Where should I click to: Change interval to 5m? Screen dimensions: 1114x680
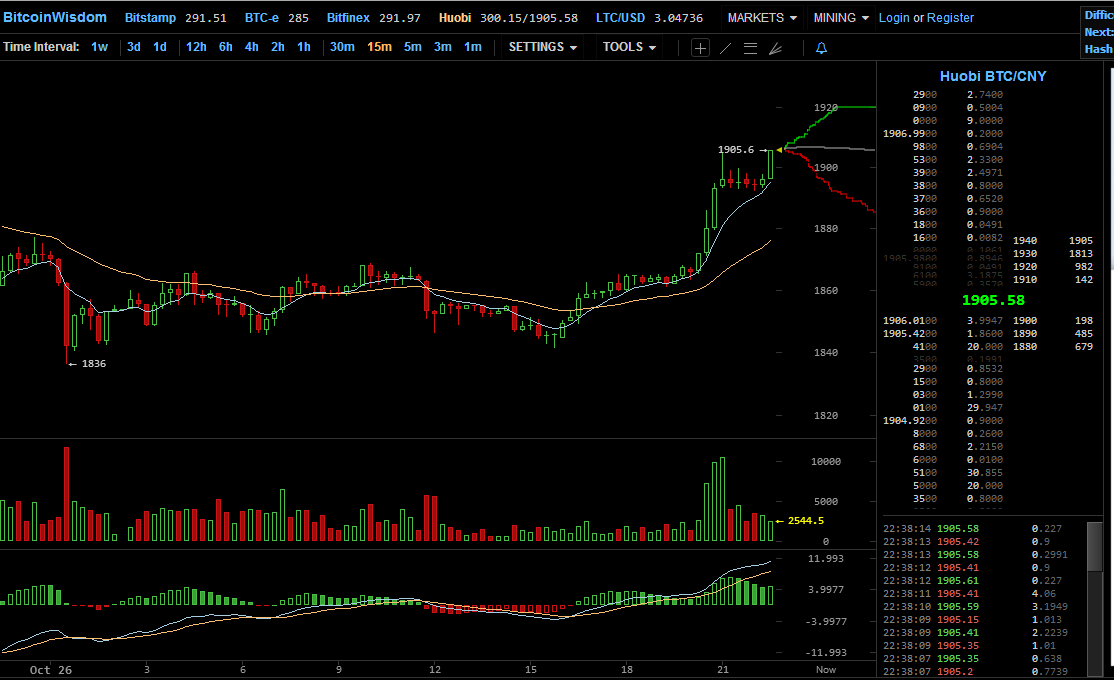(x=413, y=47)
